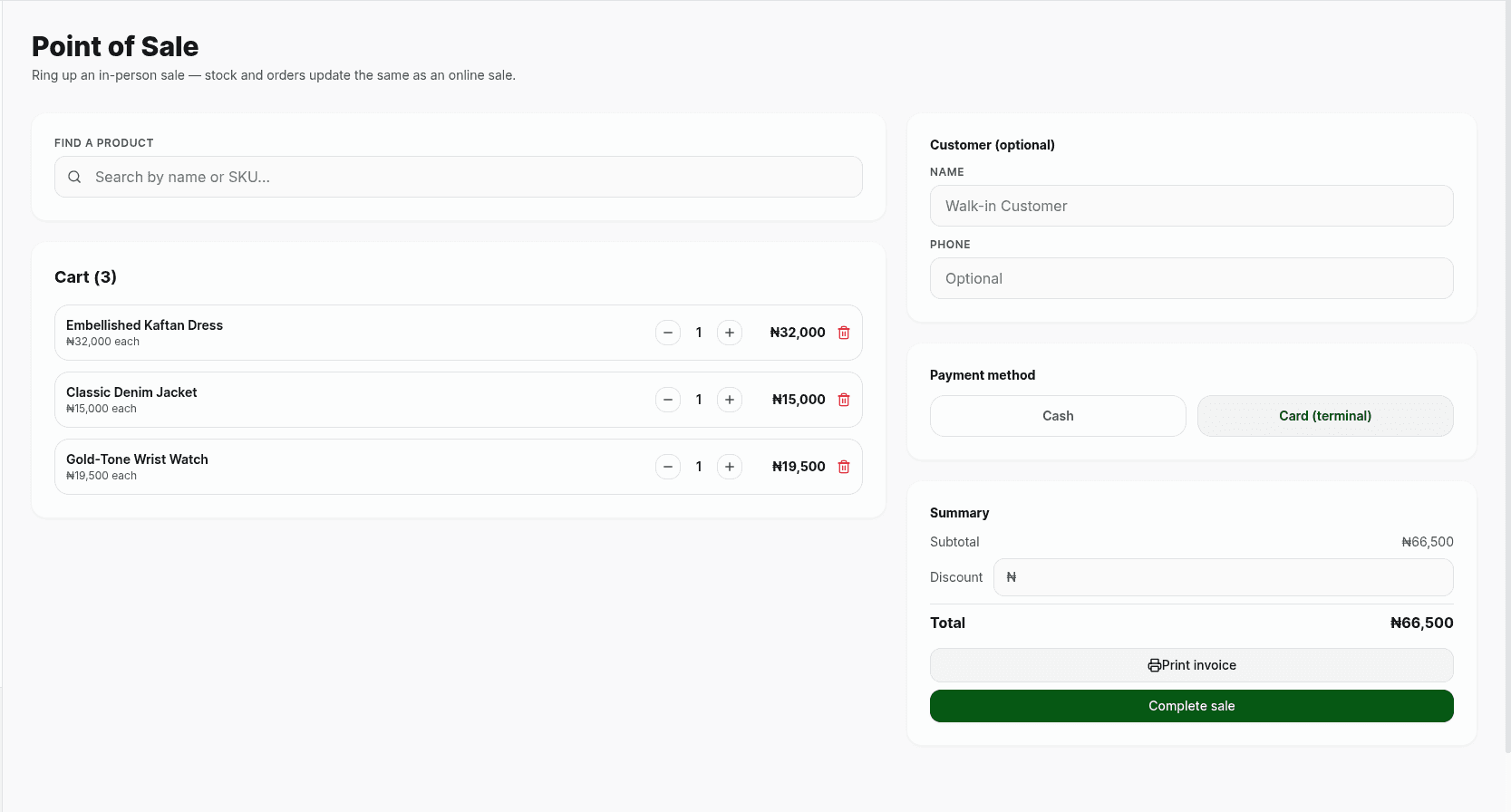Image resolution: width=1511 pixels, height=812 pixels.
Task: Click the ₦32,000 line total
Action: tap(798, 333)
